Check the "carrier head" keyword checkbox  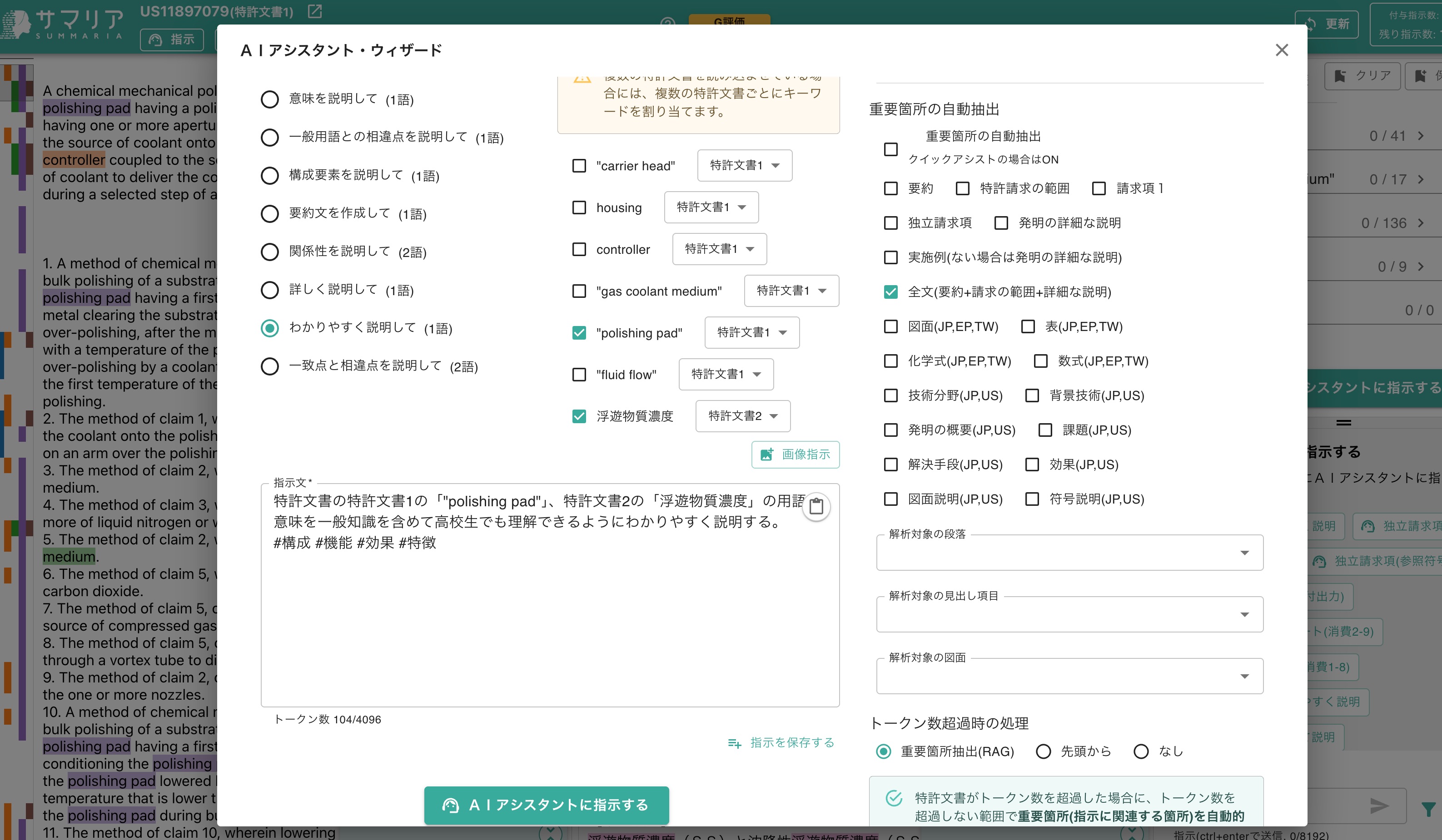click(x=579, y=166)
